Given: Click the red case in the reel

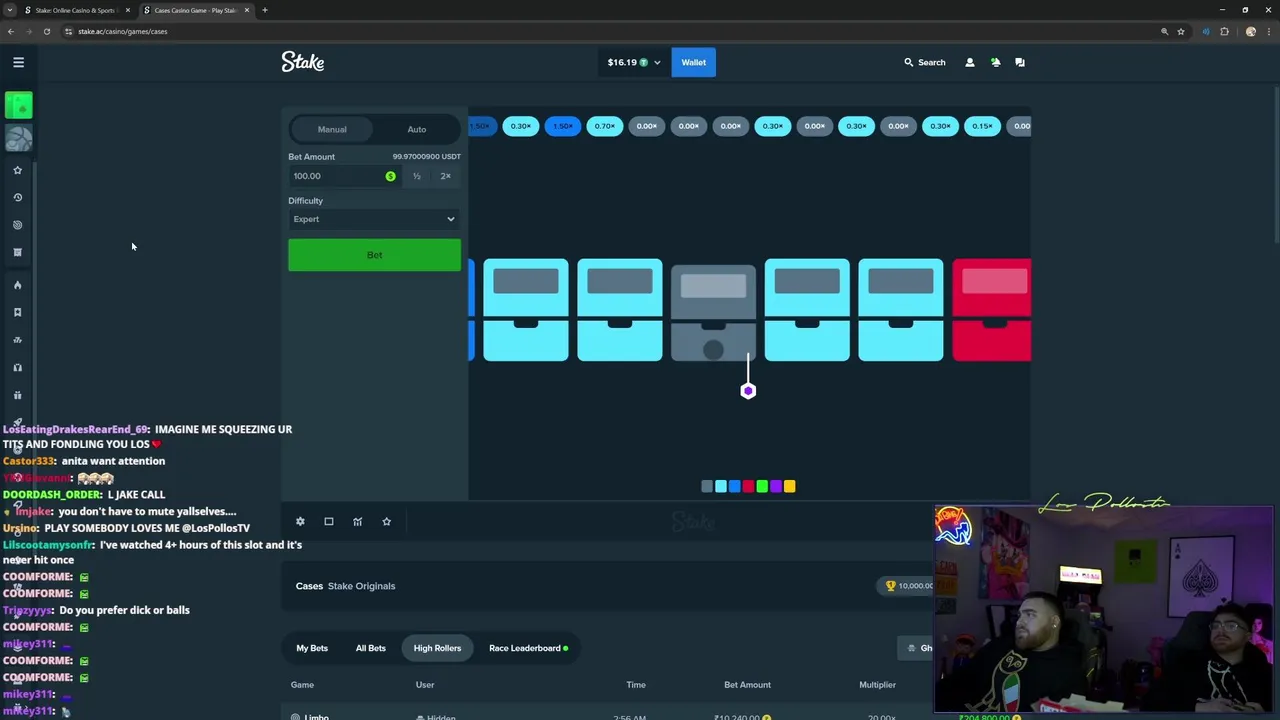Looking at the screenshot, I should point(991,310).
